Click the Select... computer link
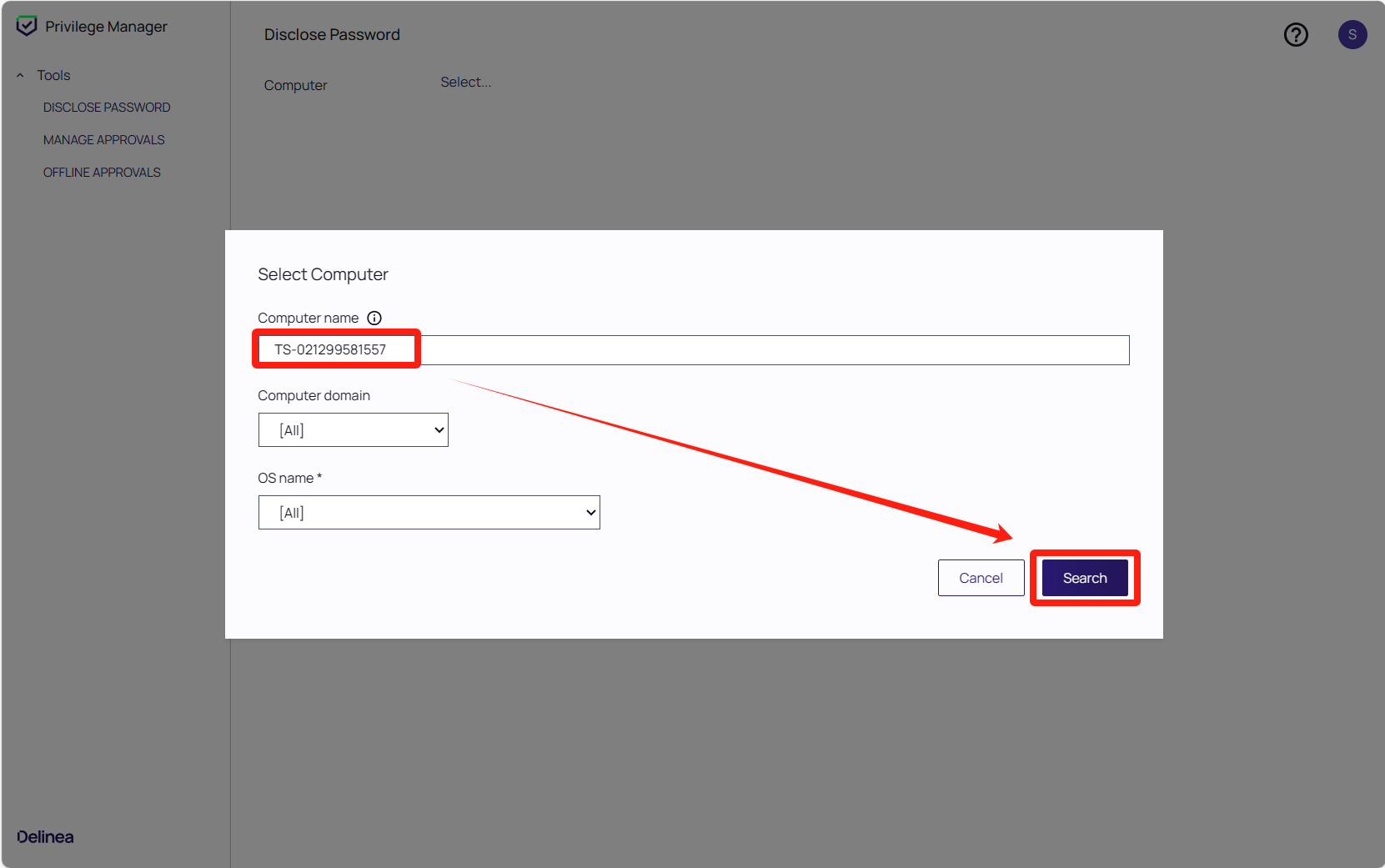Viewport: 1385px width, 868px height. click(x=465, y=83)
